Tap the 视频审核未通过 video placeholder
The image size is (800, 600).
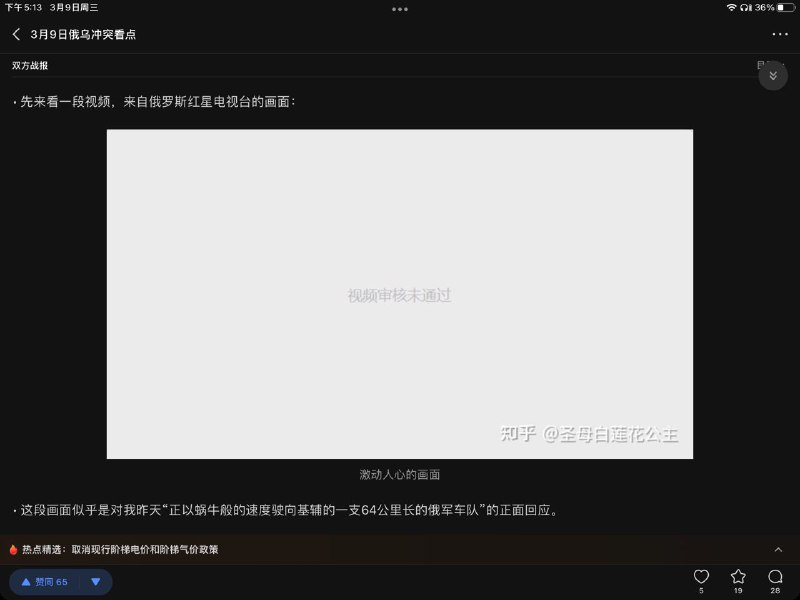pyautogui.click(x=400, y=295)
